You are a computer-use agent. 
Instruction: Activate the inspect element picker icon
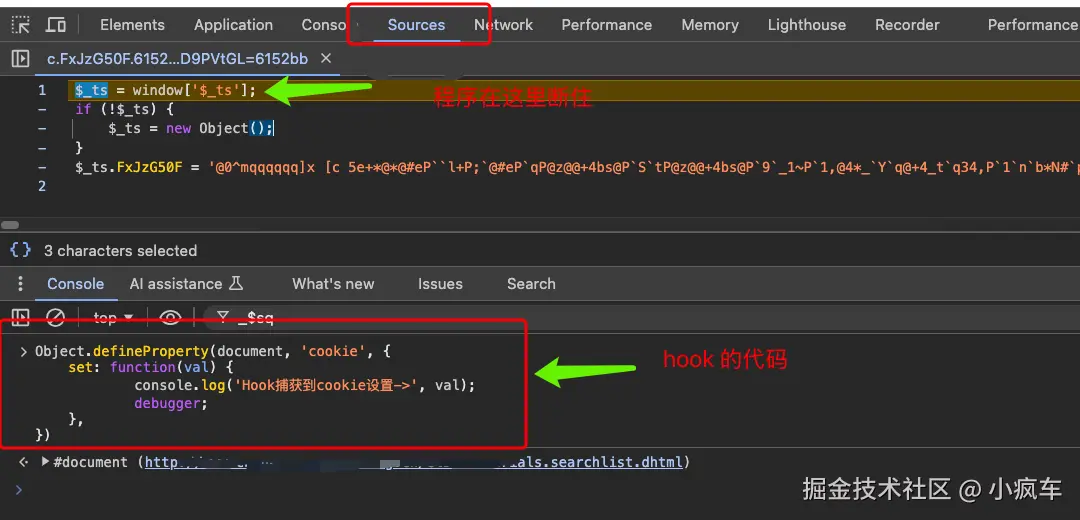coord(21,25)
